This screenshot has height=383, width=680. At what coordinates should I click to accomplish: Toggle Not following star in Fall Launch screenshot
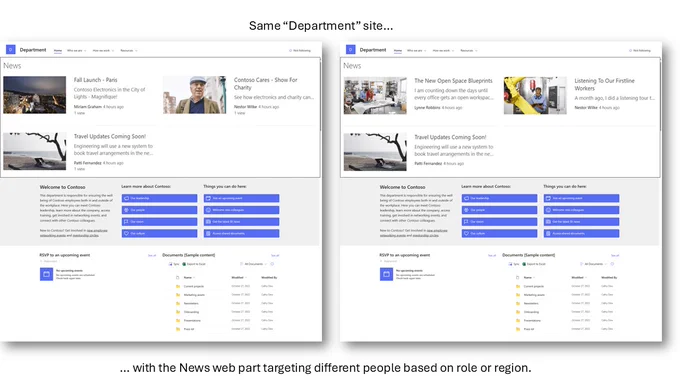[x=291, y=50]
